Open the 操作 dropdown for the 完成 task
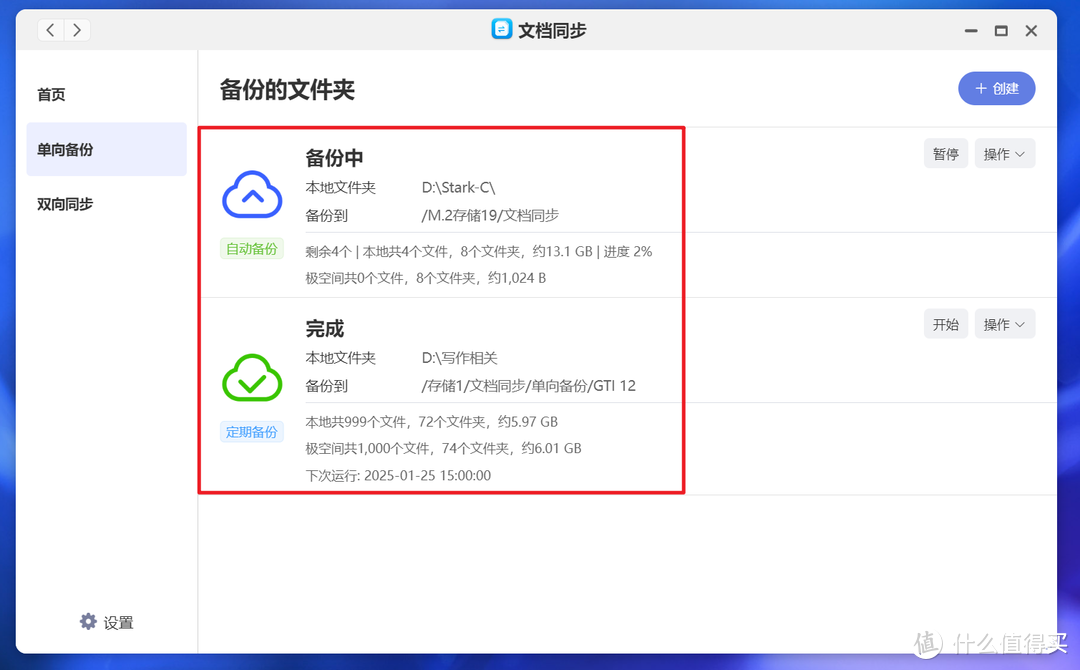 (1004, 323)
